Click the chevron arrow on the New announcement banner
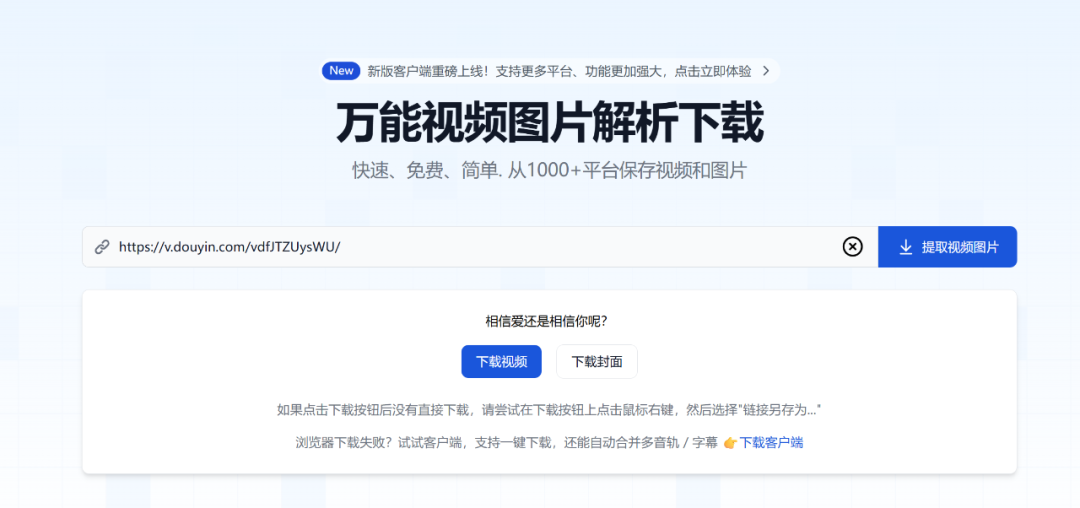 (766, 70)
